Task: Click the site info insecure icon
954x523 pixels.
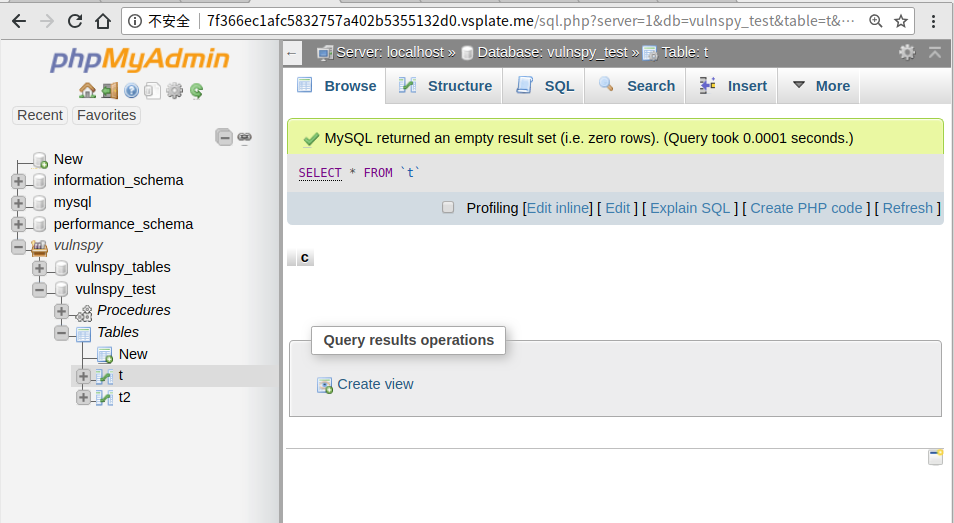Action: tap(134, 21)
